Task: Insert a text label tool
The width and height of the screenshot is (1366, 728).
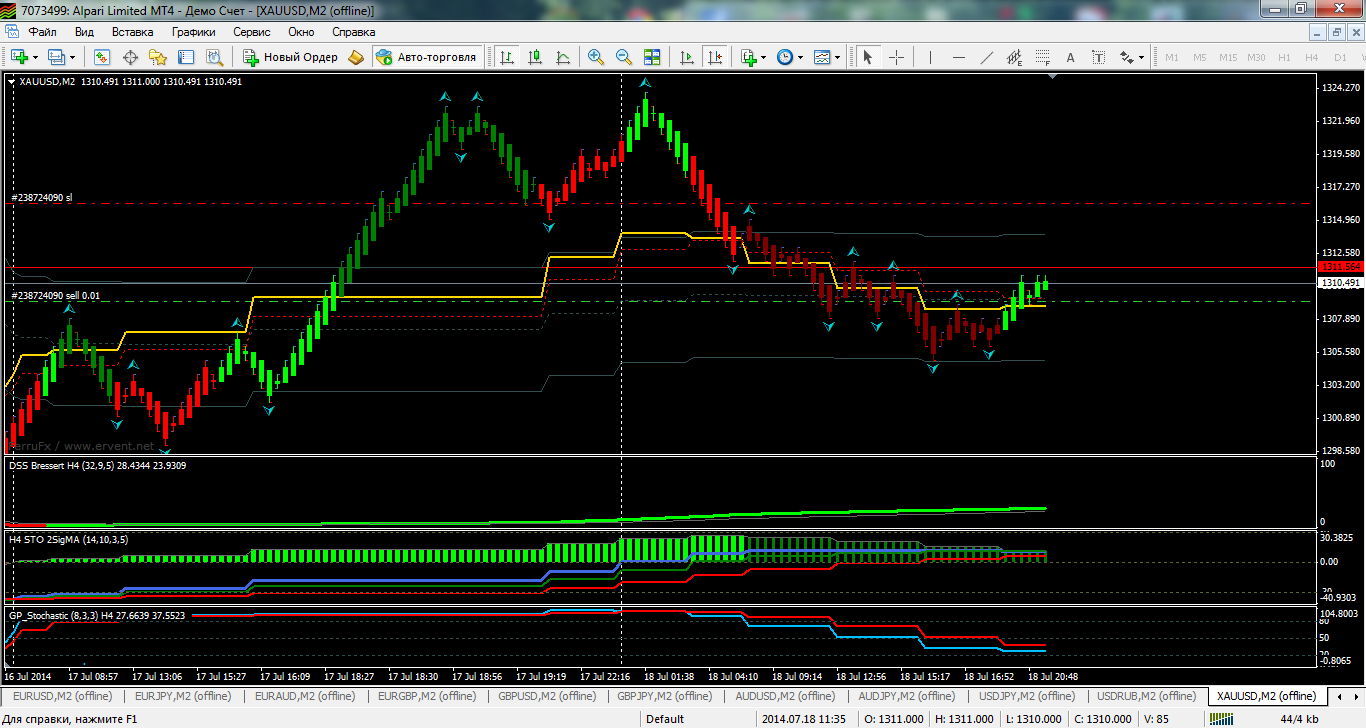Action: pos(1099,57)
